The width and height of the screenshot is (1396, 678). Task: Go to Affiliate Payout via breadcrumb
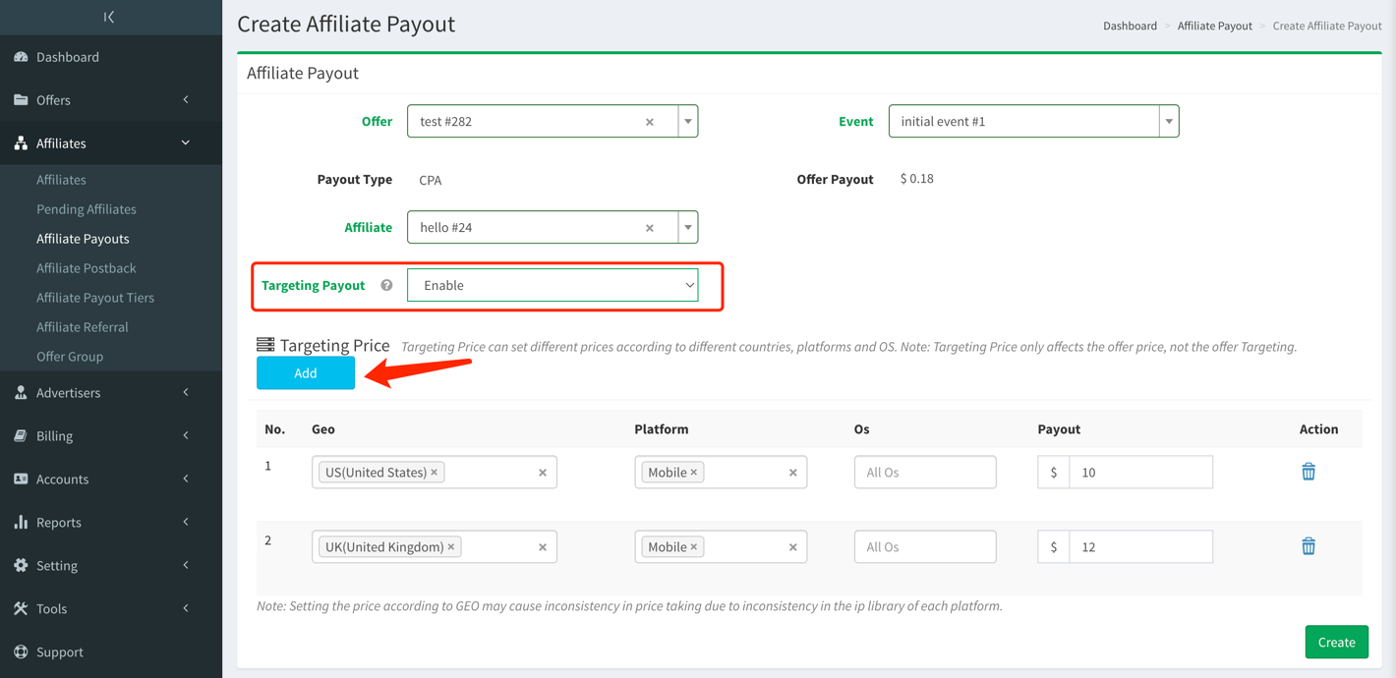(x=1215, y=26)
